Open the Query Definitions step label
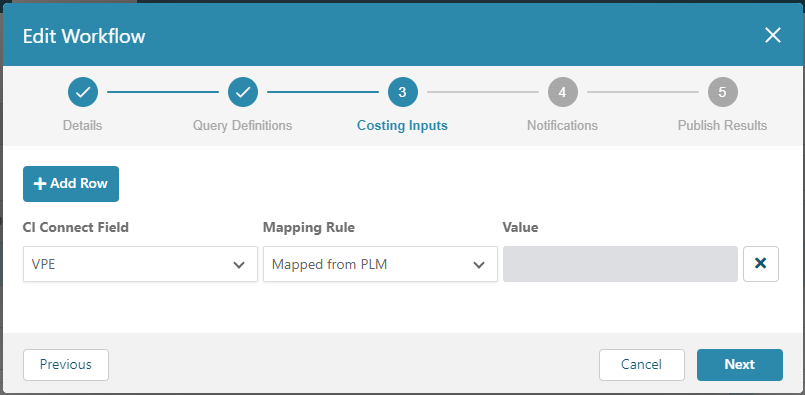Screen dimensions: 805x395 tap(242, 125)
